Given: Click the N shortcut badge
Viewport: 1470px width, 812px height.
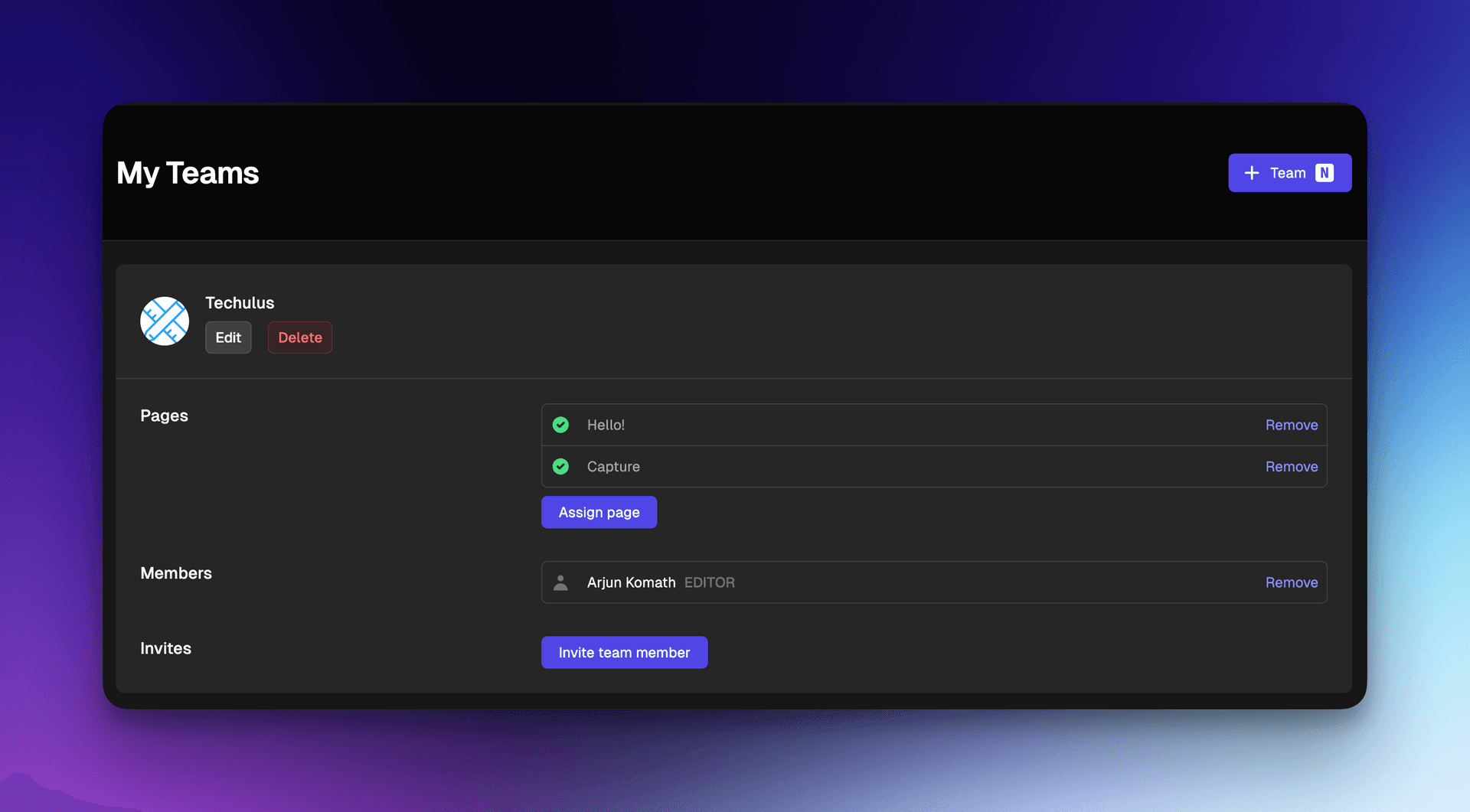Looking at the screenshot, I should 1324,173.
